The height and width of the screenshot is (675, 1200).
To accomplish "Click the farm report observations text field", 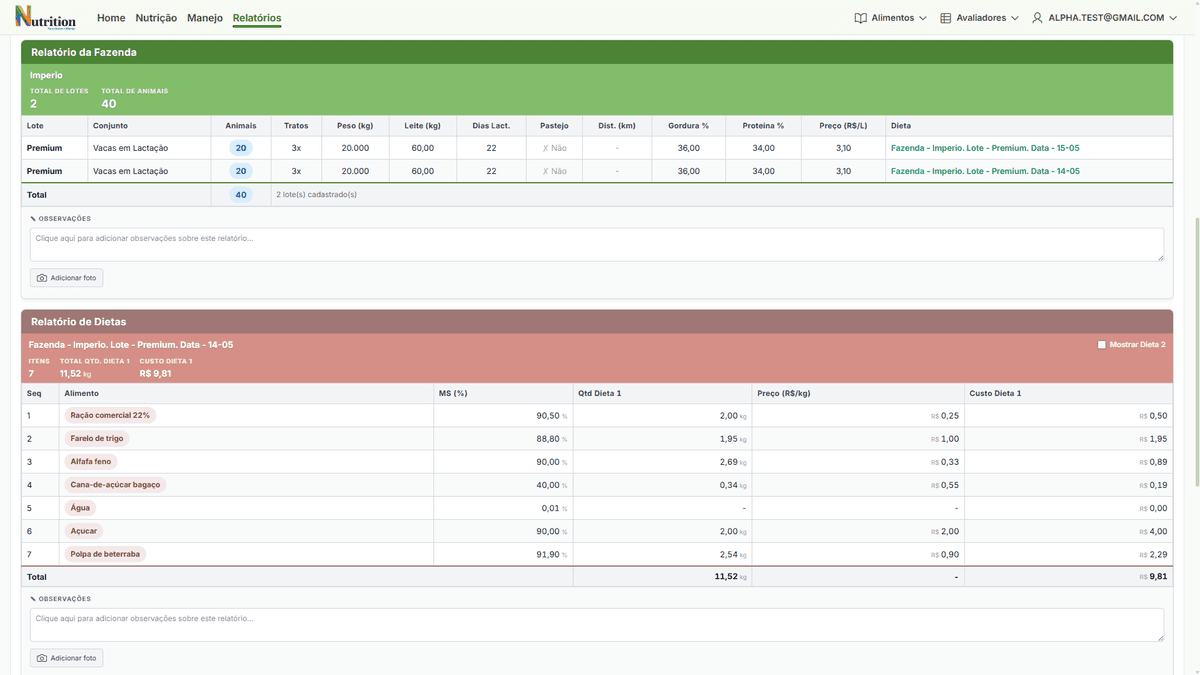I will coord(597,245).
